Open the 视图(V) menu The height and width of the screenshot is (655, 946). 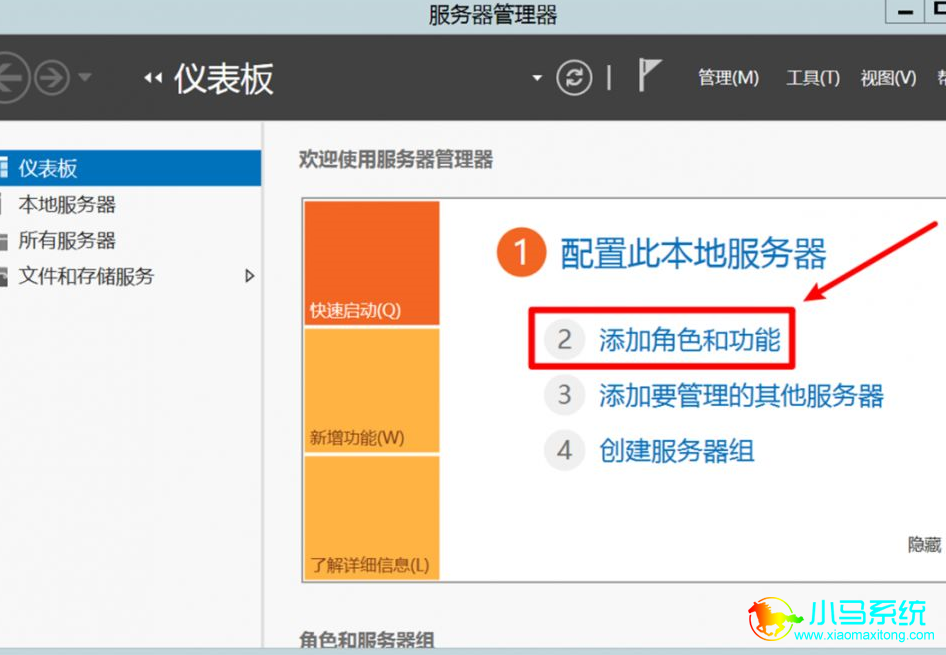[888, 78]
